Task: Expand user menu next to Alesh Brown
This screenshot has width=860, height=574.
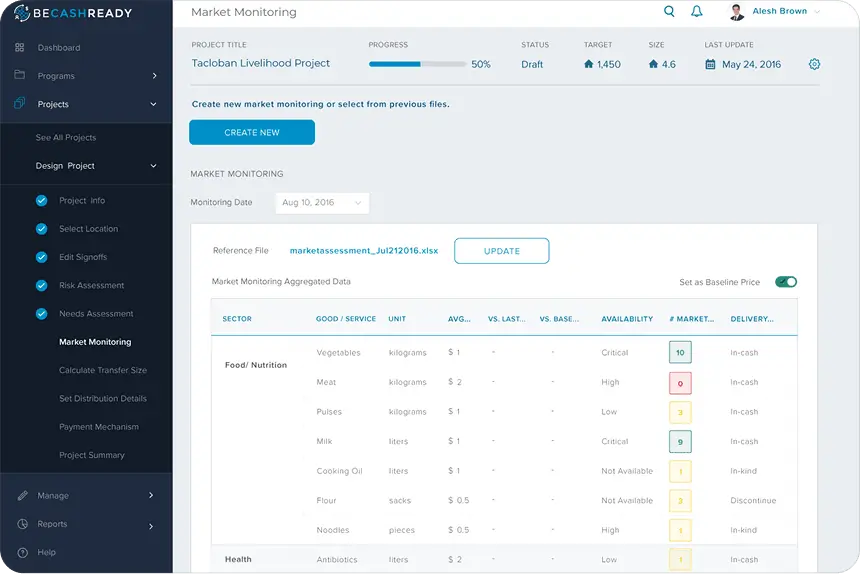Action: coord(817,12)
